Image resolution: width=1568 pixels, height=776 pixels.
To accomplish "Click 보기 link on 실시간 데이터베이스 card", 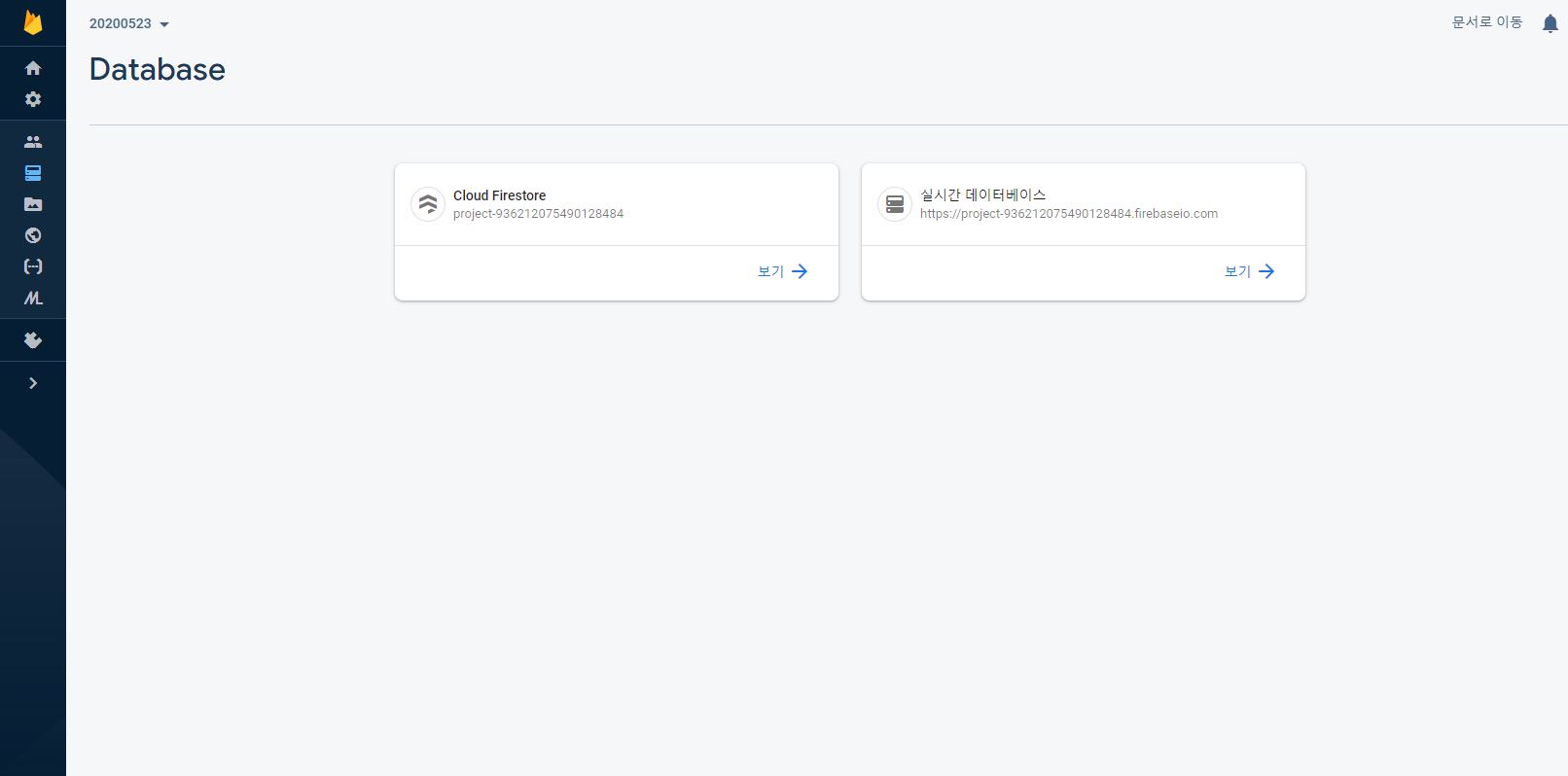I will [x=1250, y=271].
